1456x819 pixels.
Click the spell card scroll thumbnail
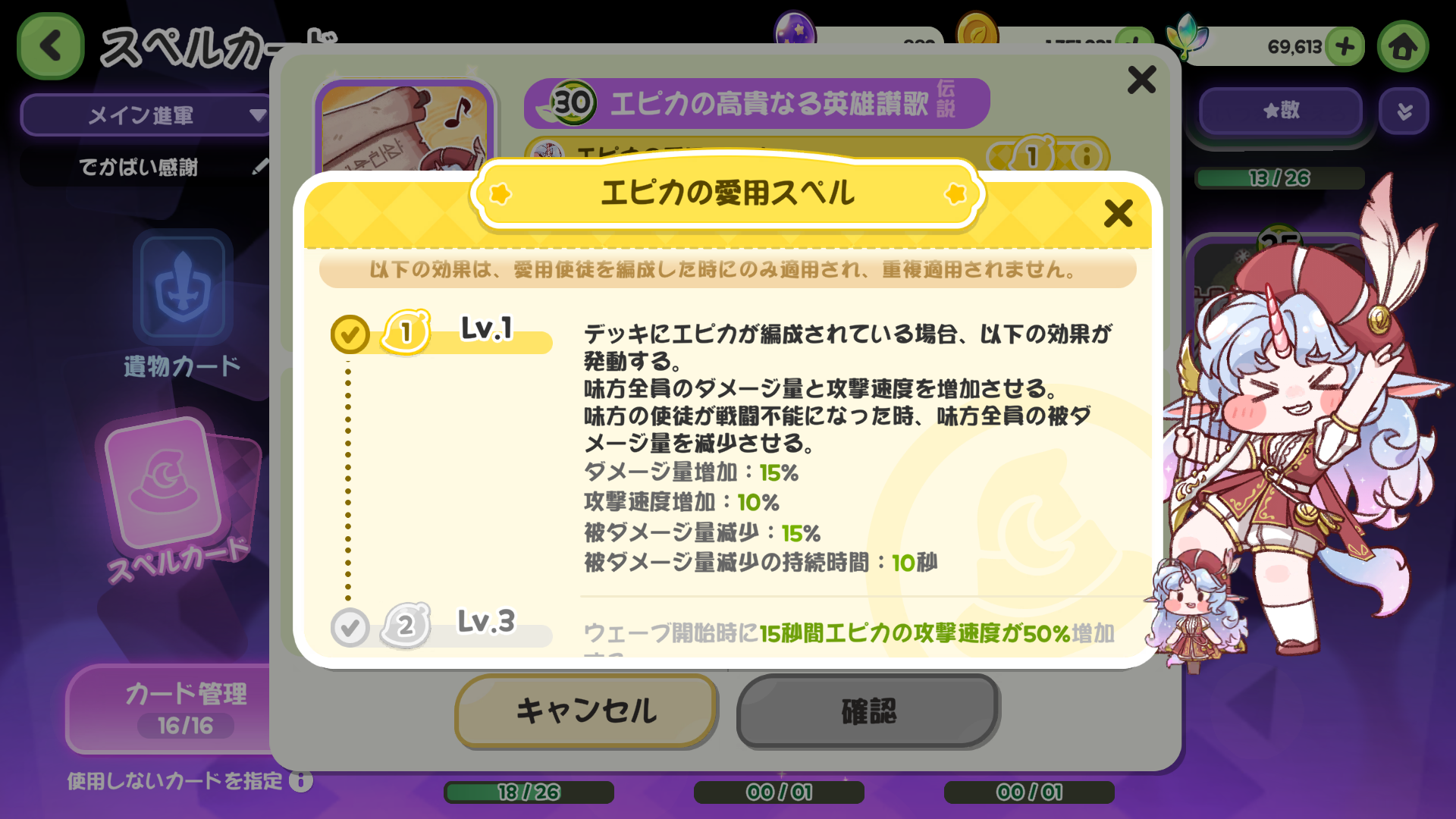[x=406, y=127]
